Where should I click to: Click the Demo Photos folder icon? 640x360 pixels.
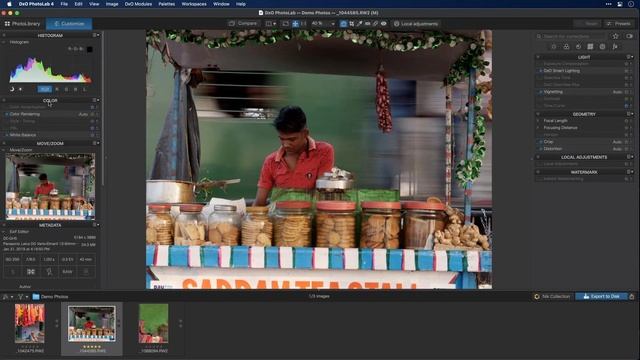pyautogui.click(x=36, y=297)
